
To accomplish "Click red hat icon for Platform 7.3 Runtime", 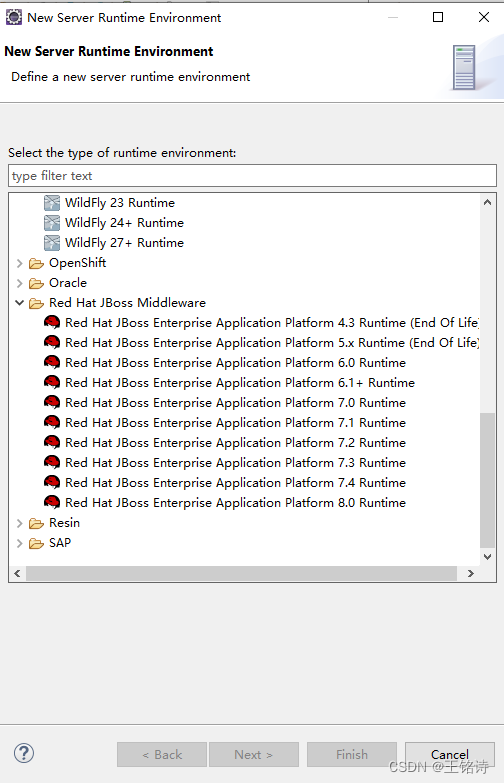I will pyautogui.click(x=52, y=462).
